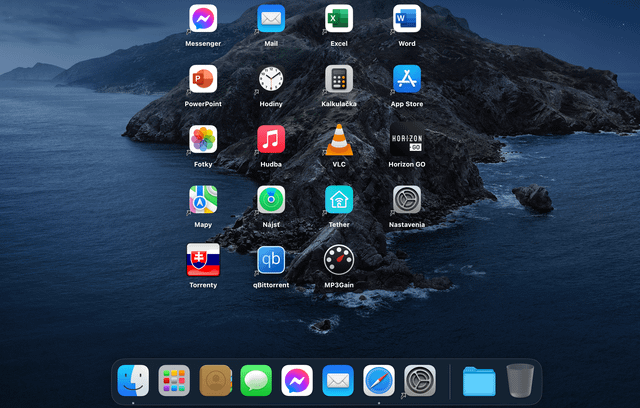Viewport: 640px width, 408px height.
Task: Open the Fotky photos icon
Action: pos(203,139)
